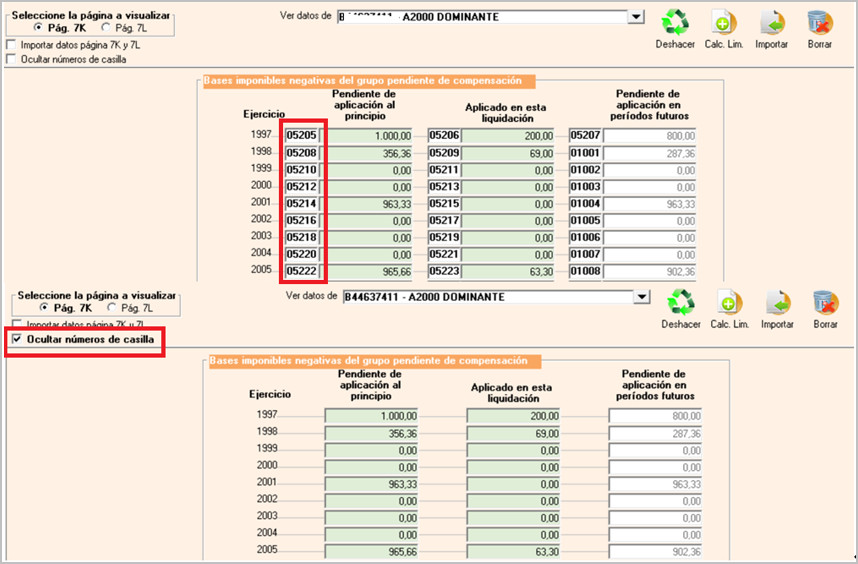This screenshot has height=564, width=858.
Task: Select Pág. 7K radio in panel with hidden casillas
Action: click(44, 307)
